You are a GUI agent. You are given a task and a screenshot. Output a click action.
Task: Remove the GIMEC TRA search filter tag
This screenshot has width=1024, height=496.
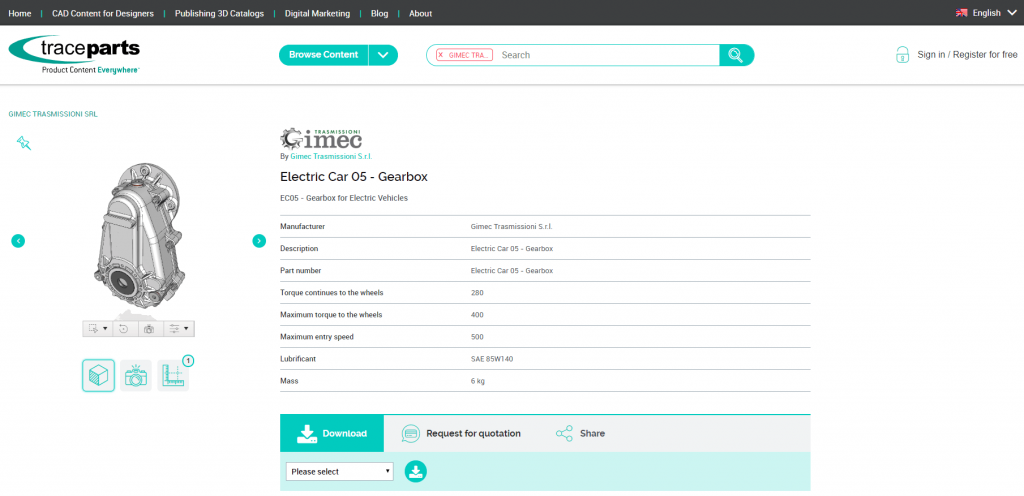[441, 55]
